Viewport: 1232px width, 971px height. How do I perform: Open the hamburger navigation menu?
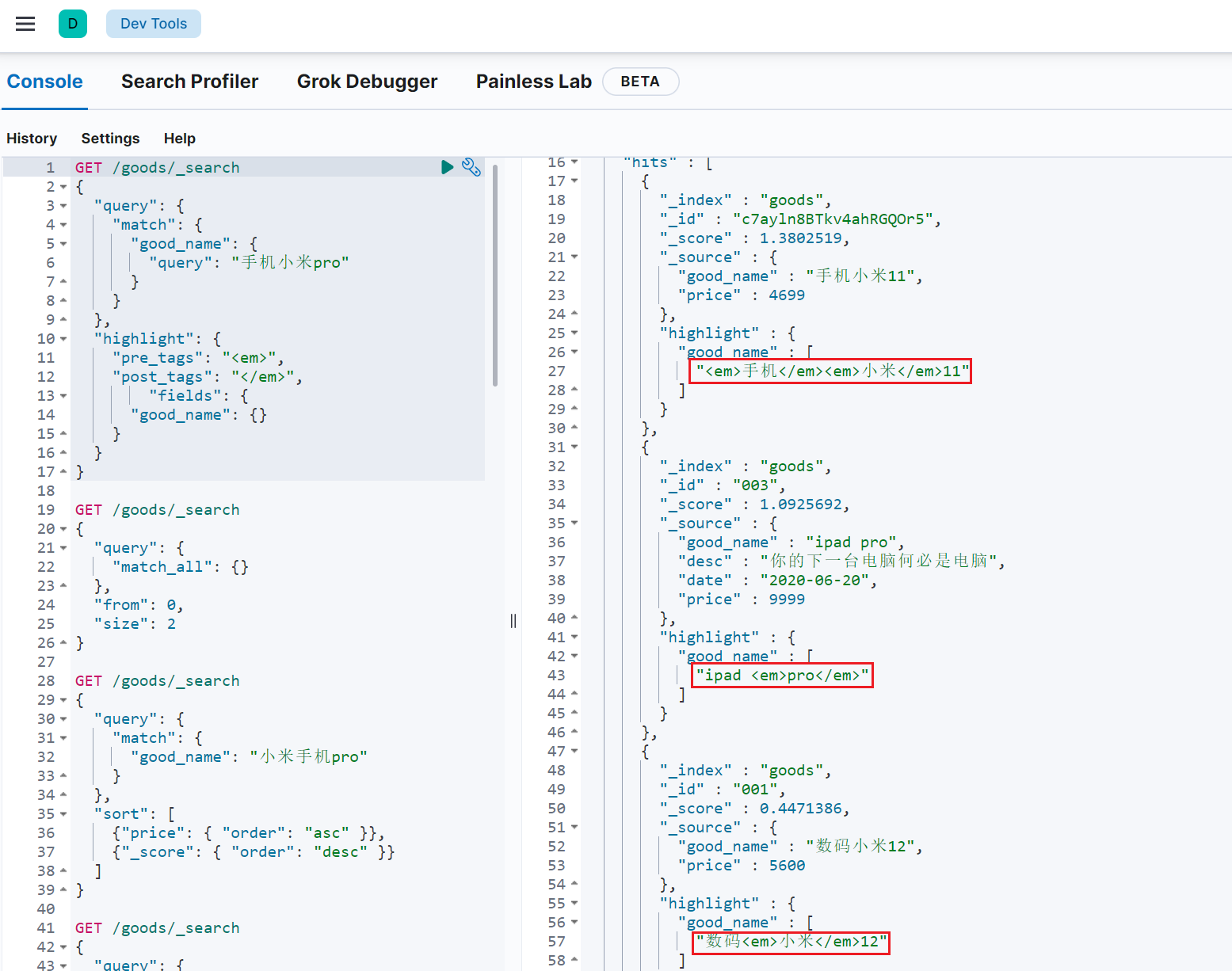click(x=25, y=24)
